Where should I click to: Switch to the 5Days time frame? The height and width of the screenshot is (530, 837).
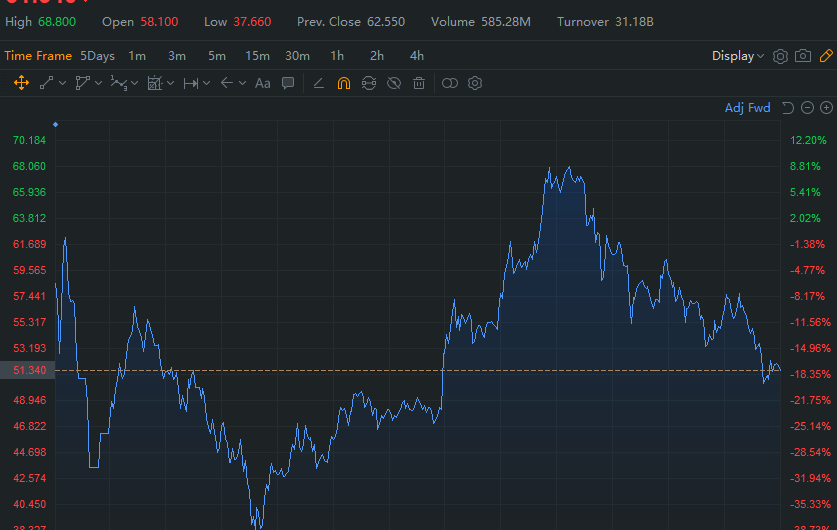[97, 56]
